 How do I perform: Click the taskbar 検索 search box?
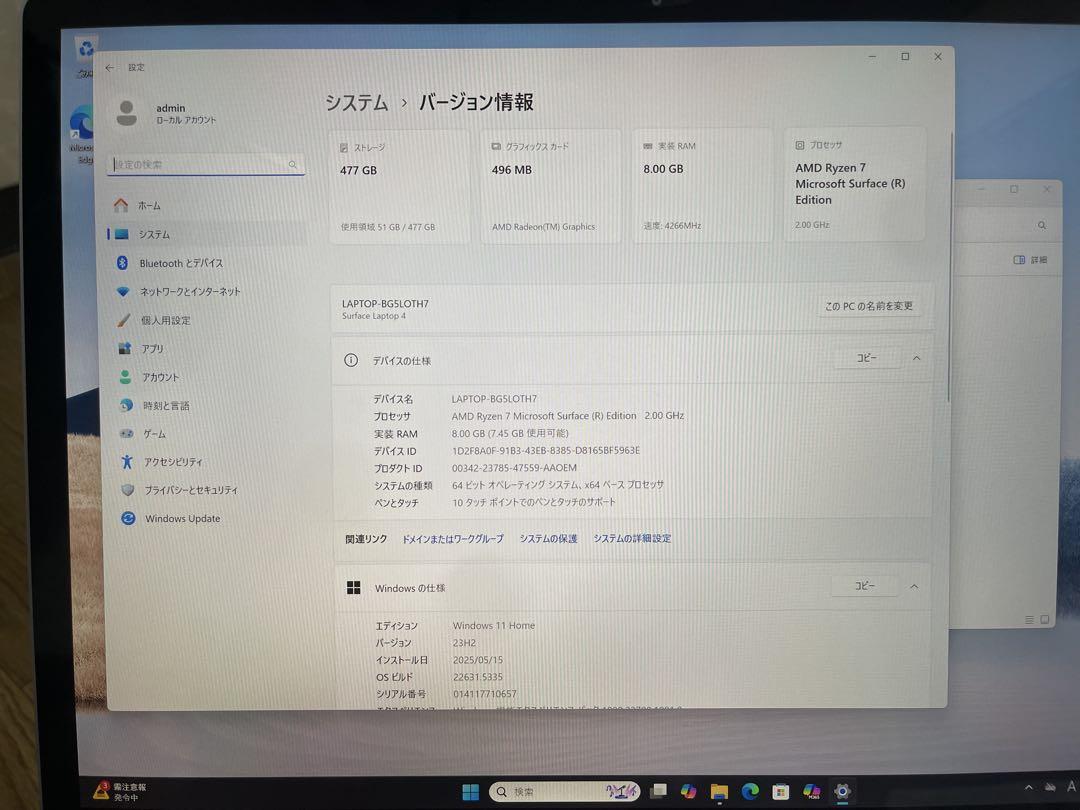pyautogui.click(x=564, y=792)
